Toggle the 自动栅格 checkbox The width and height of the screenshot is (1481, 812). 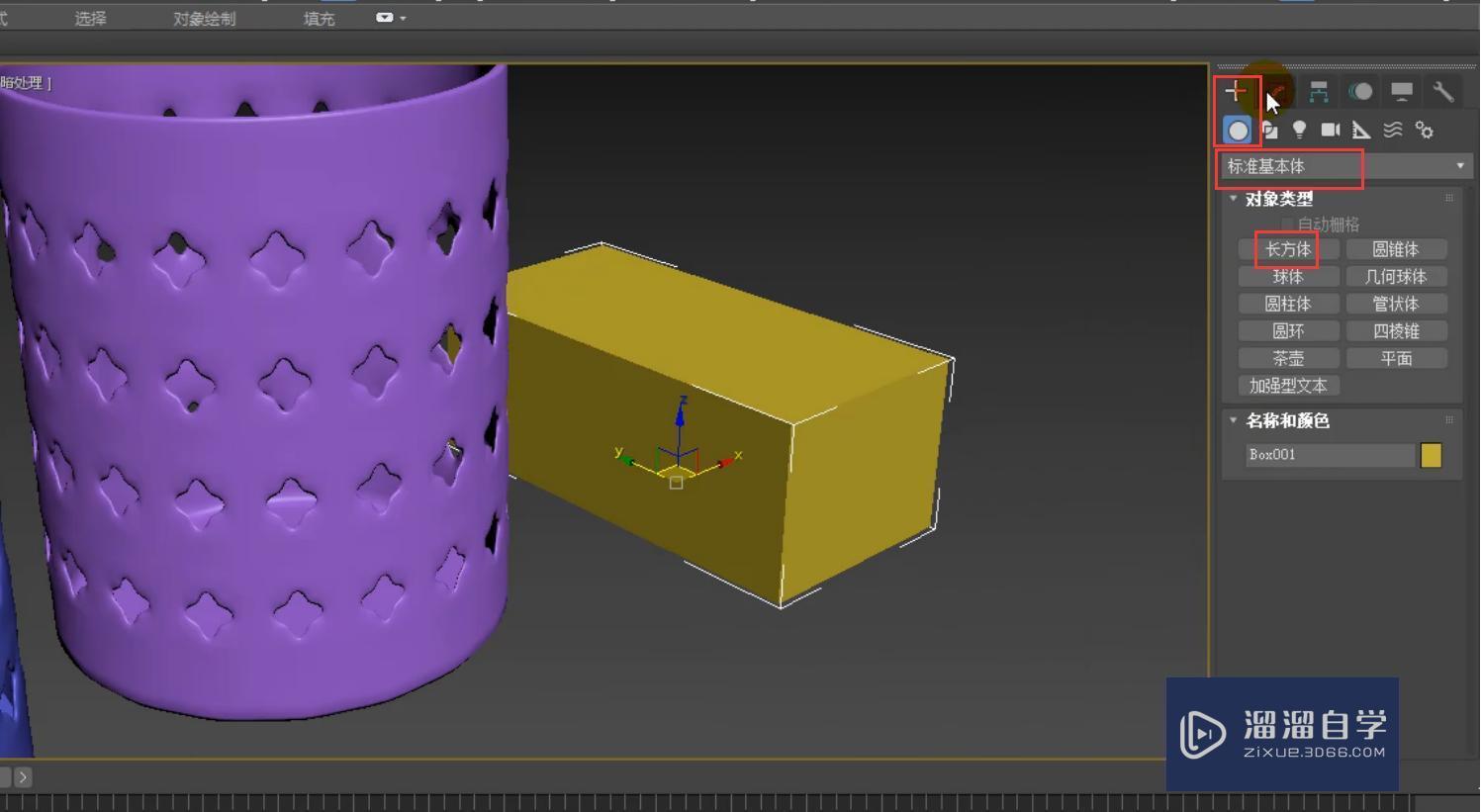click(x=1287, y=225)
